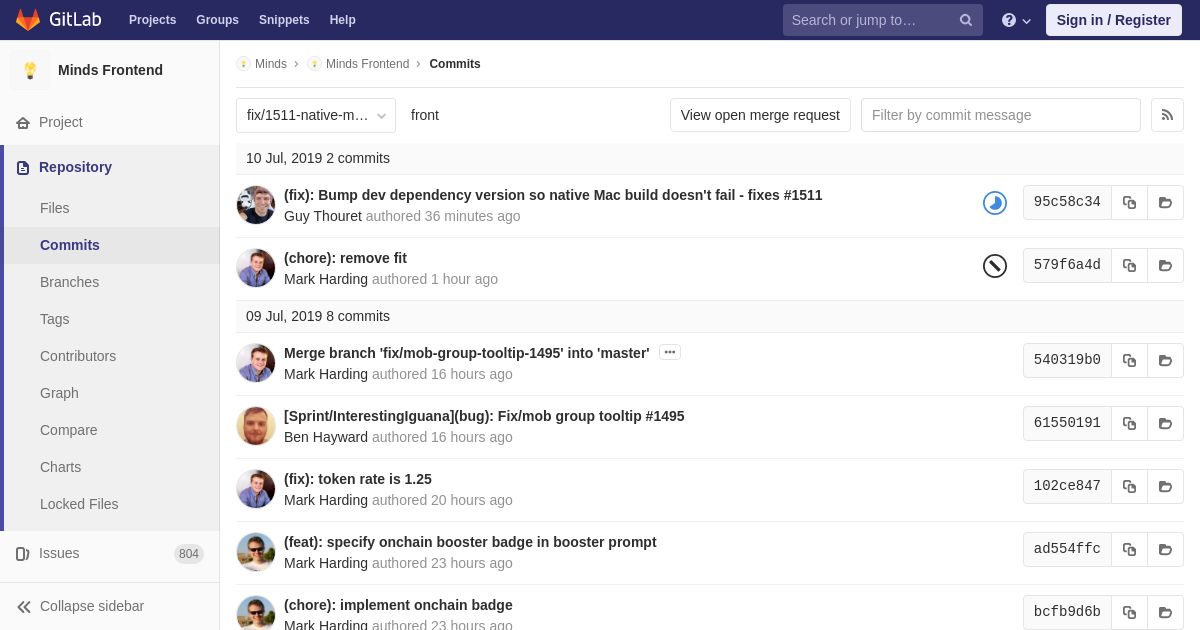Copy commit SHA 95c58c34
Screen dimensions: 1200x630
(x=1129, y=202)
